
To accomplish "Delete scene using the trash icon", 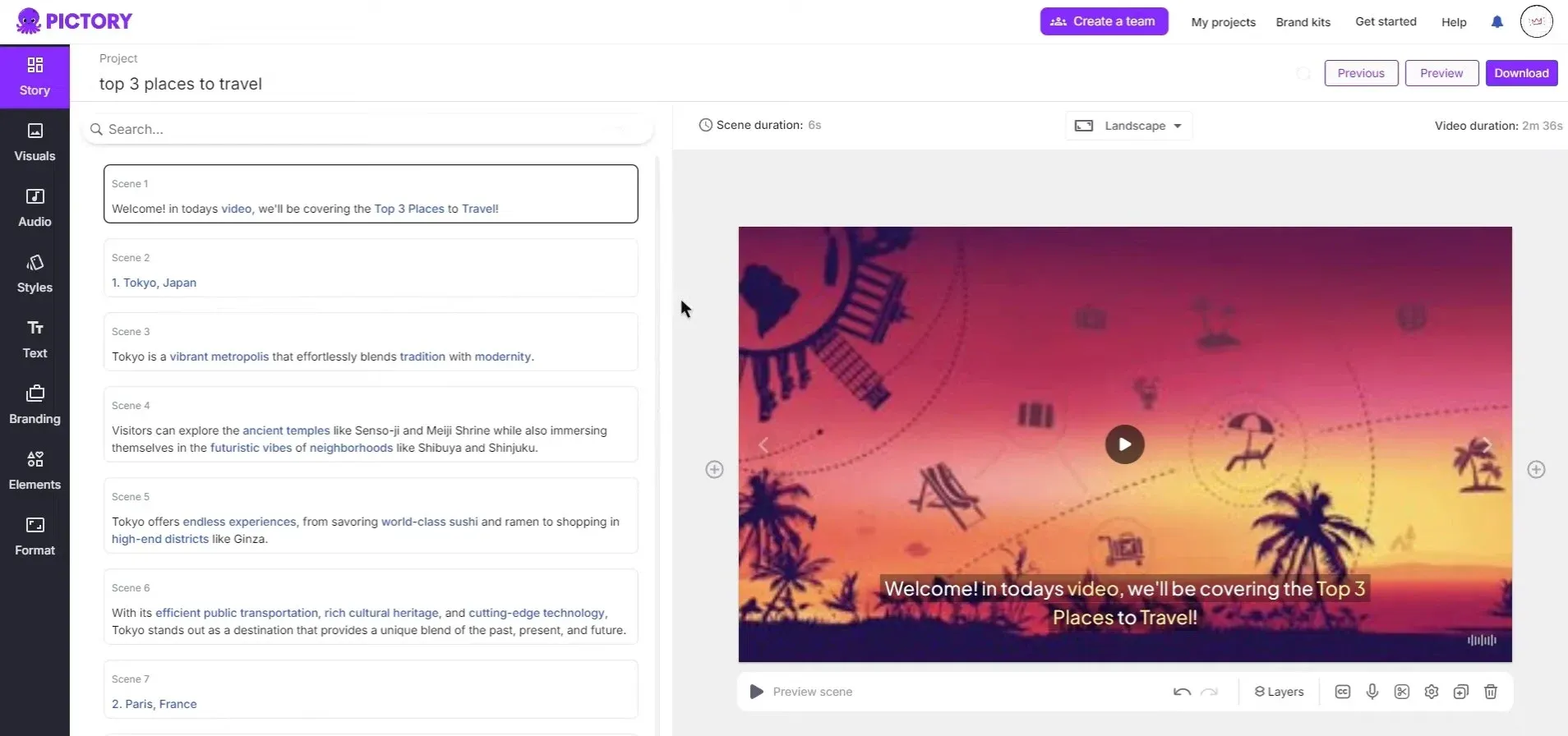I will pos(1490,692).
